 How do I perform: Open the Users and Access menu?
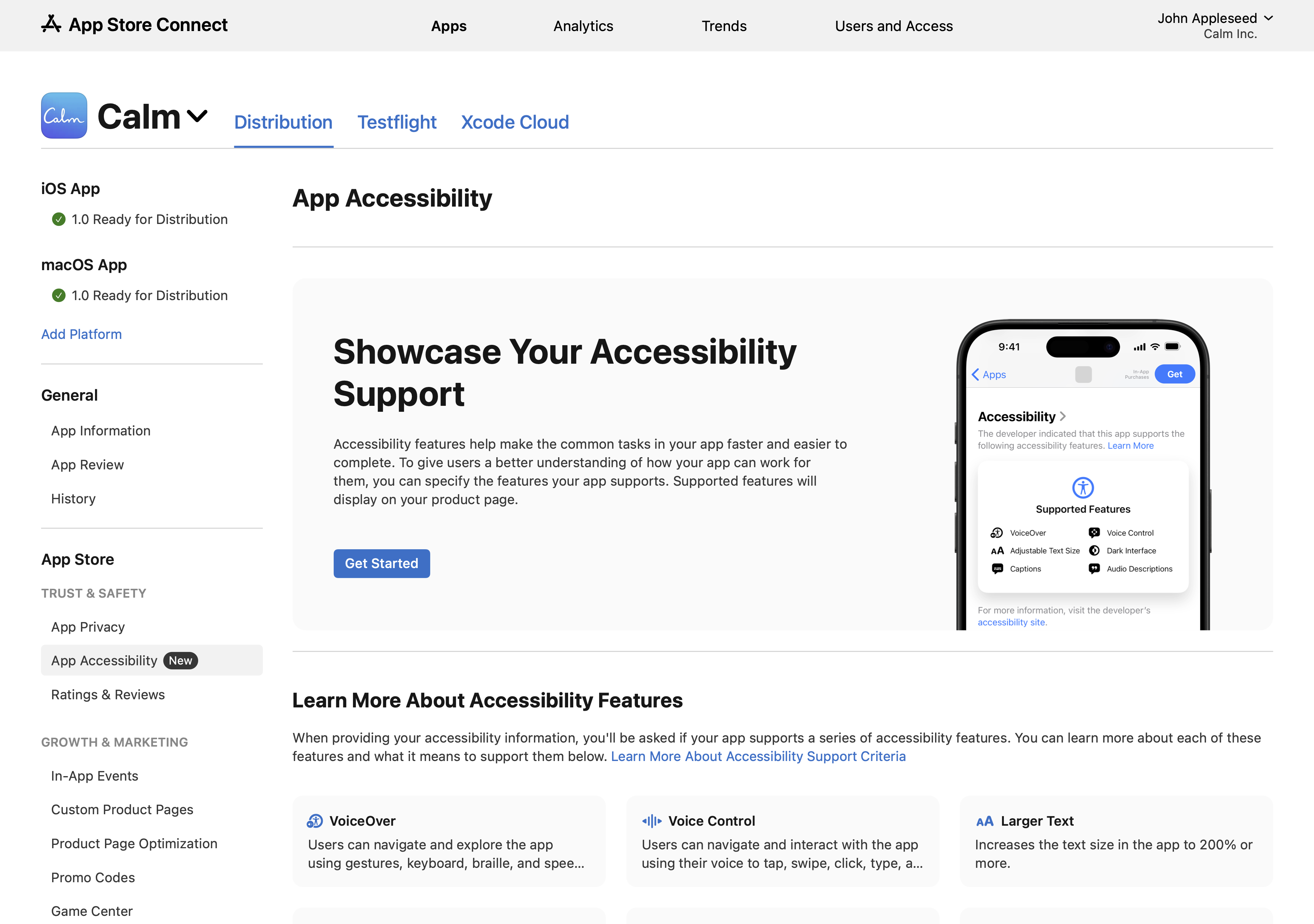click(893, 26)
